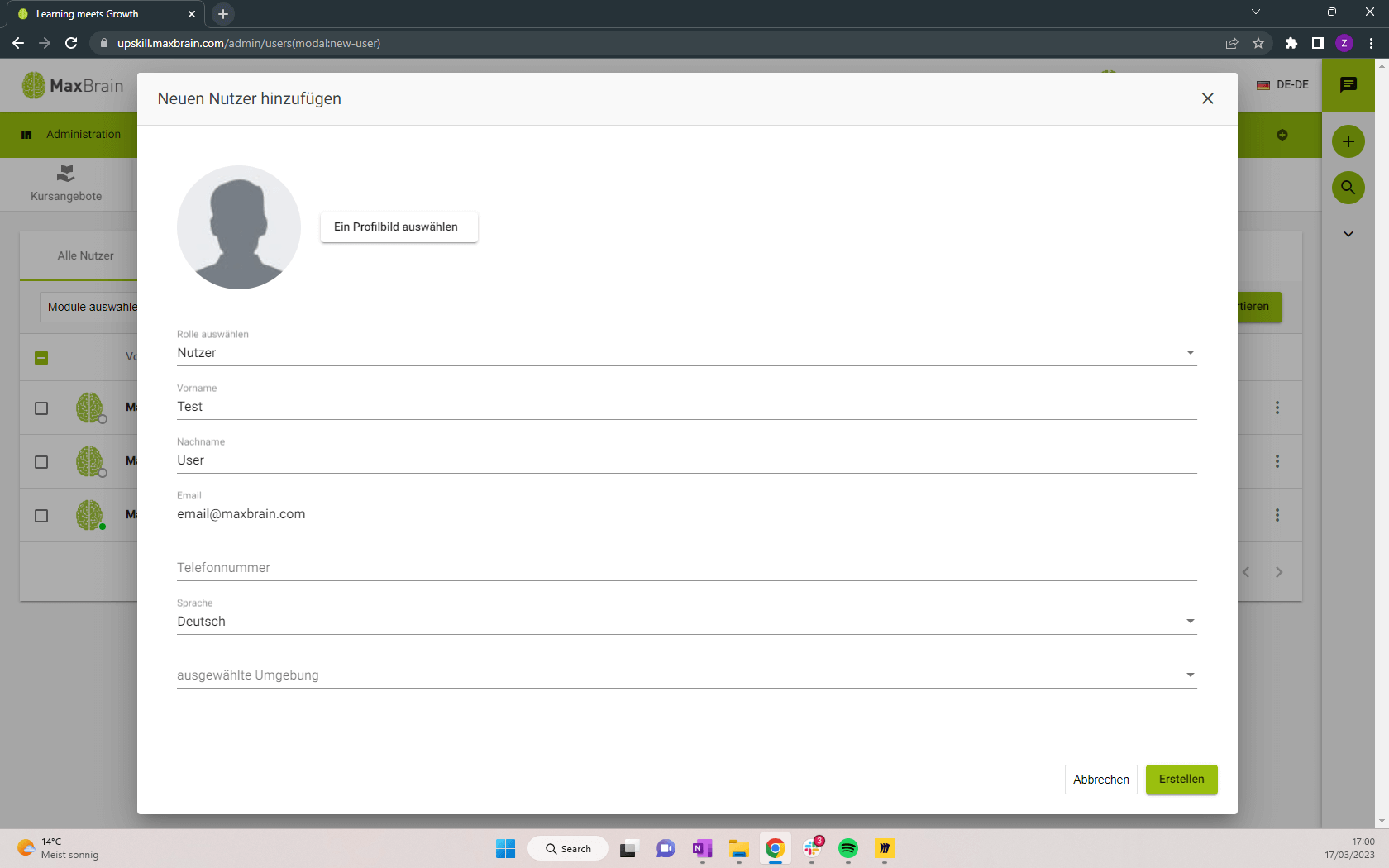Open Chrome three-dot menu
Image resolution: width=1389 pixels, height=868 pixels.
pos(1371,43)
